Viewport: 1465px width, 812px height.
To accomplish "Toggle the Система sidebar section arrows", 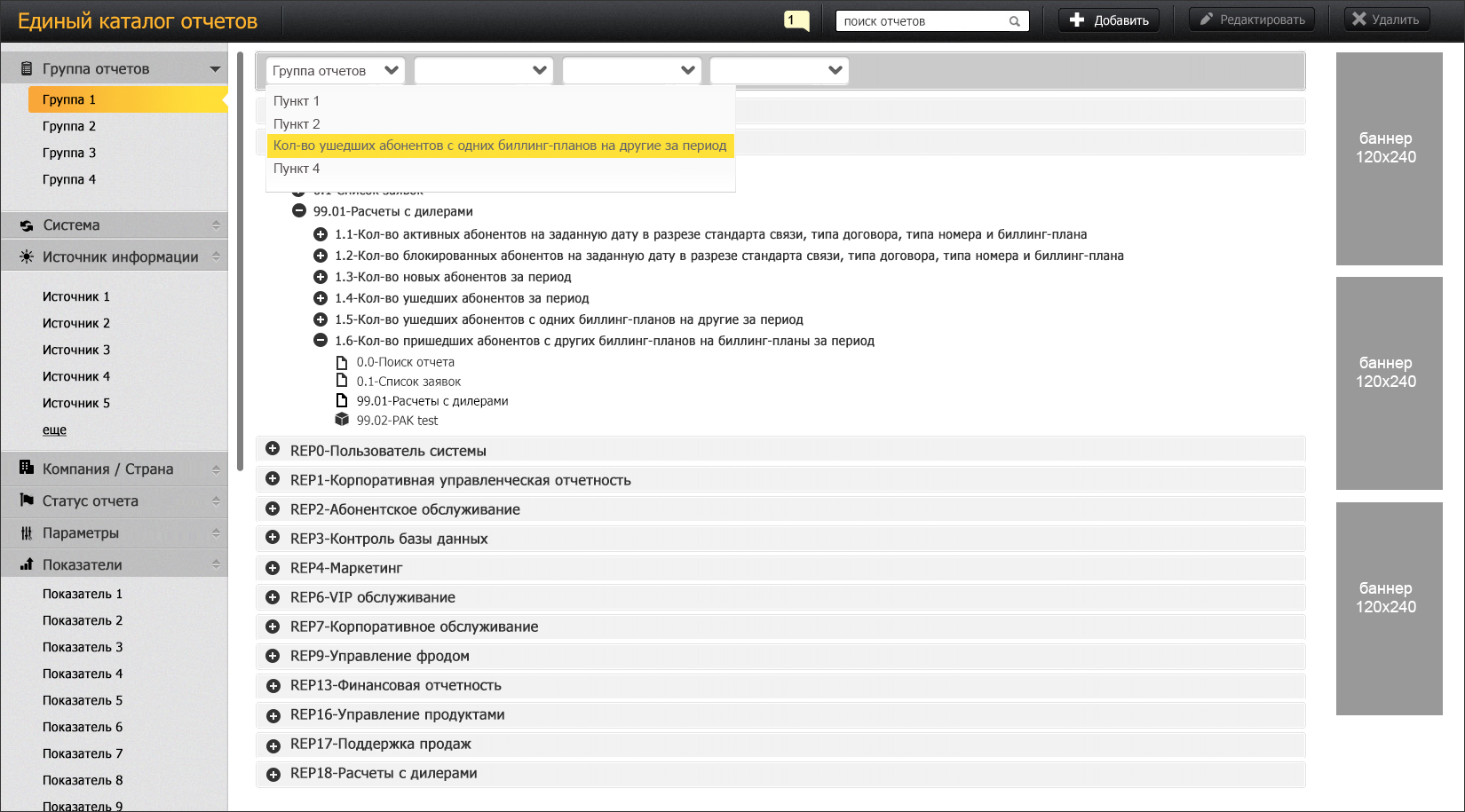I will click(x=216, y=225).
